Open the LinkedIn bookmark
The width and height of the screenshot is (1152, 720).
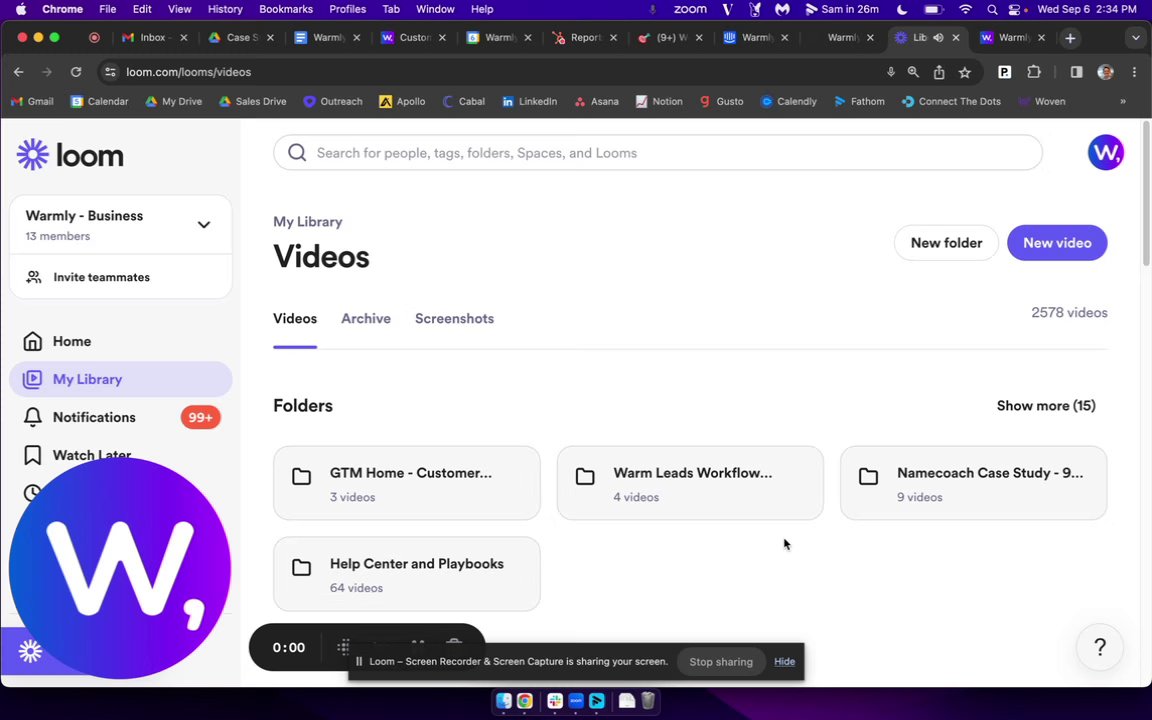[x=530, y=101]
